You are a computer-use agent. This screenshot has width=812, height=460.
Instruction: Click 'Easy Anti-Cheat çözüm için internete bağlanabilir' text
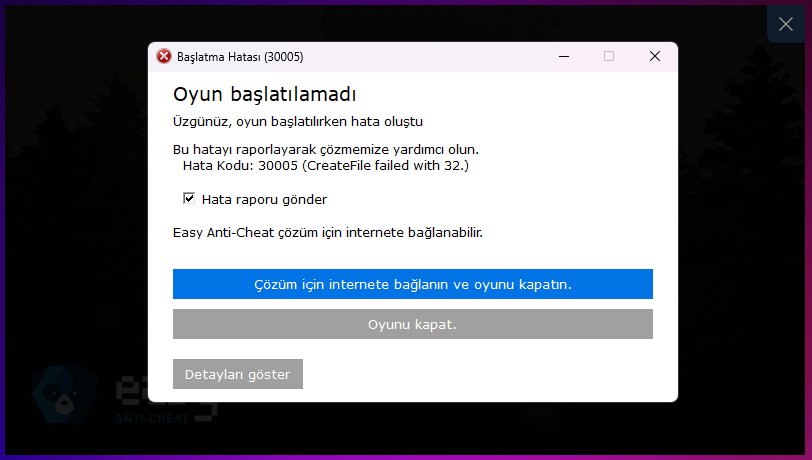pos(328,233)
